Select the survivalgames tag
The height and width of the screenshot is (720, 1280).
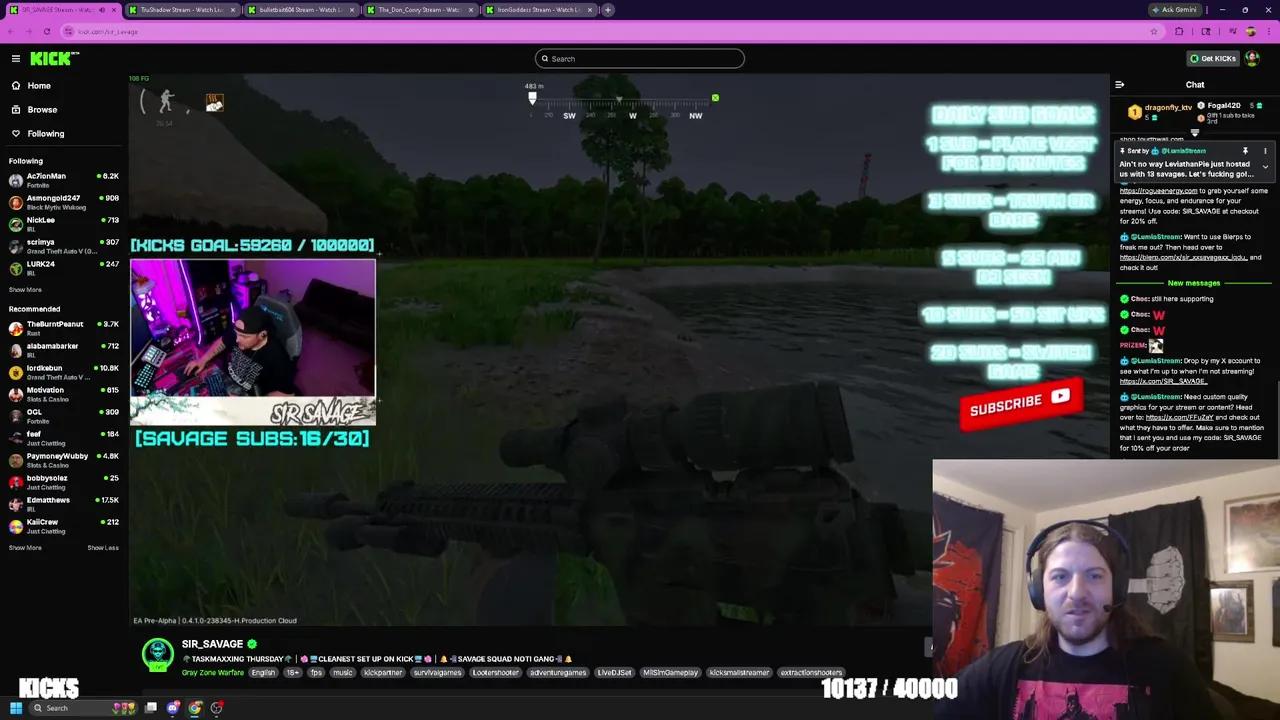pos(437,673)
